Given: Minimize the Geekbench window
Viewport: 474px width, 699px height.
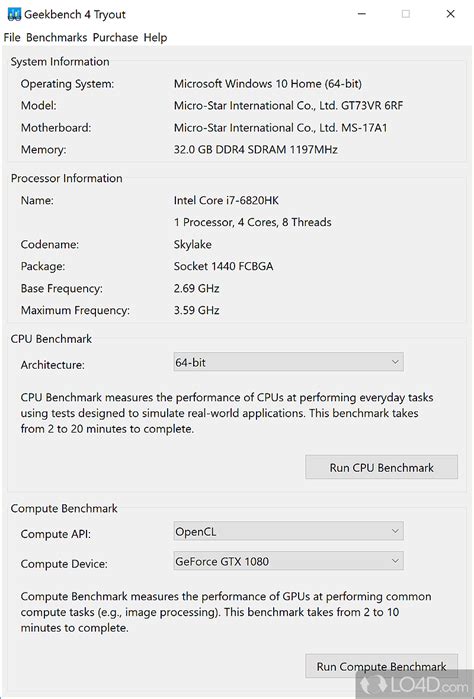Looking at the screenshot, I should coord(362,14).
